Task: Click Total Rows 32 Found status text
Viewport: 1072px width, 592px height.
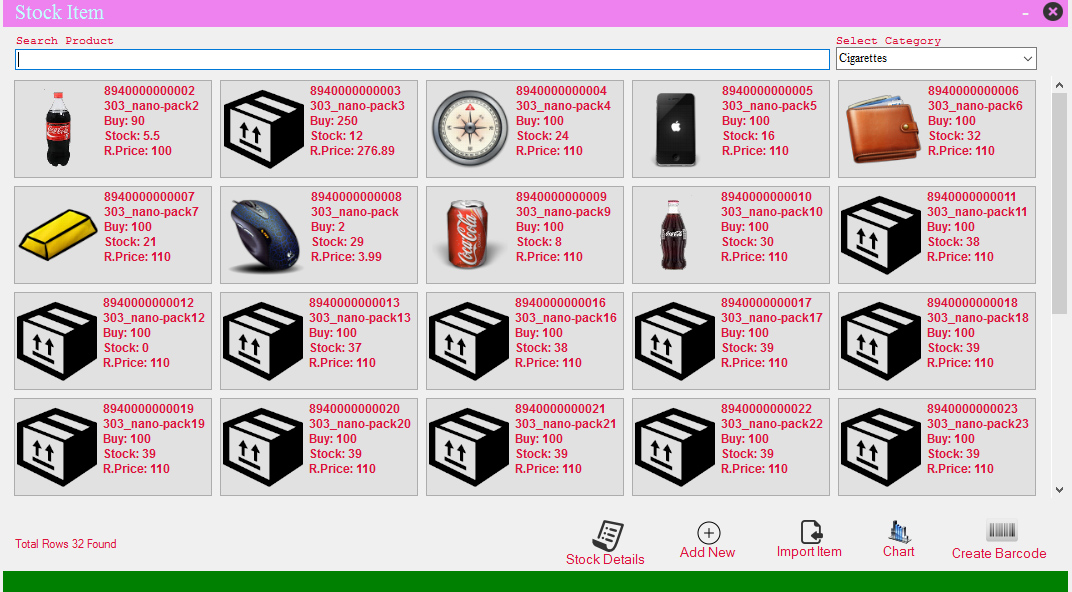Action: point(66,544)
